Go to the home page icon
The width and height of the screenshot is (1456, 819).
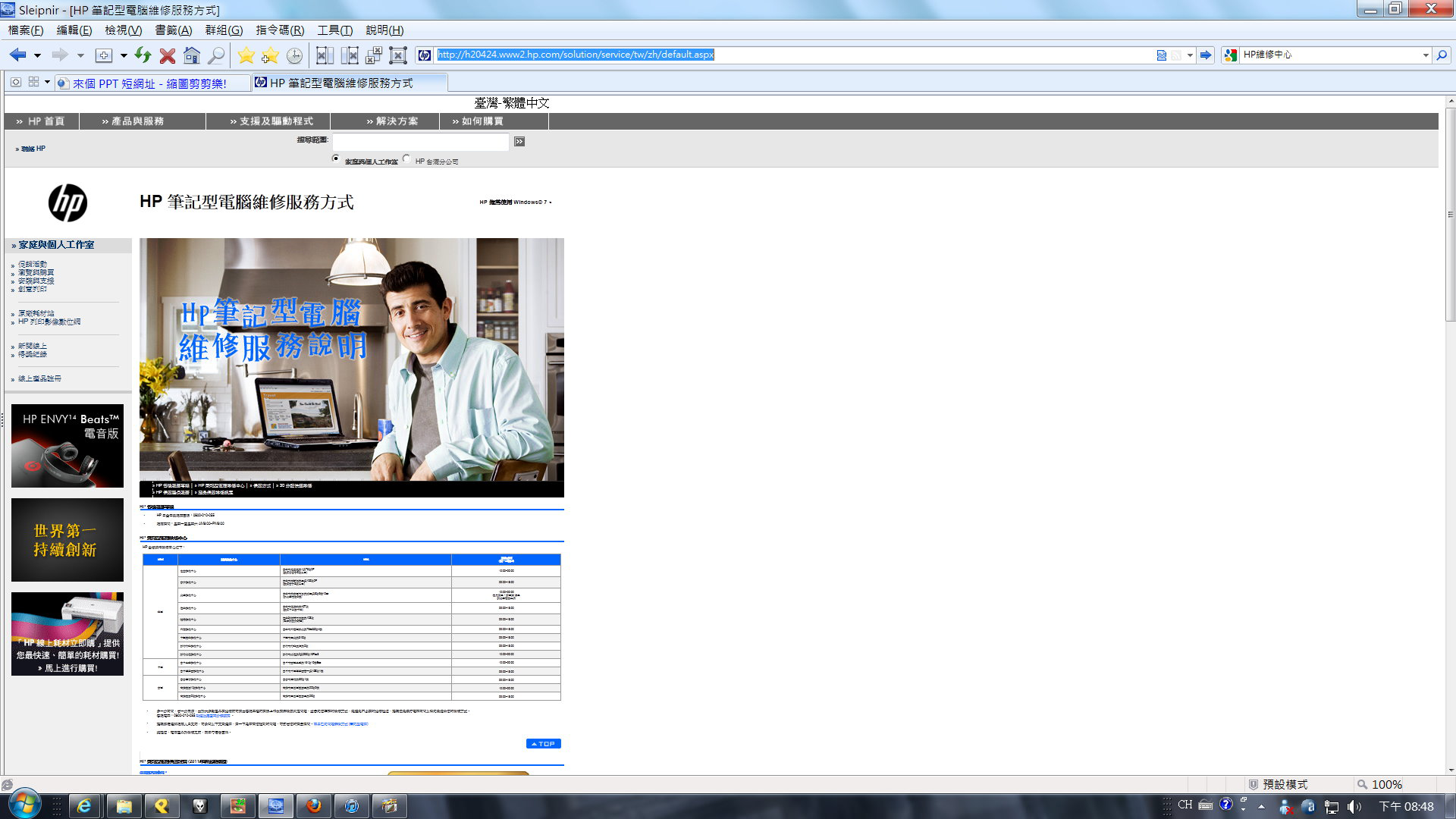(192, 55)
